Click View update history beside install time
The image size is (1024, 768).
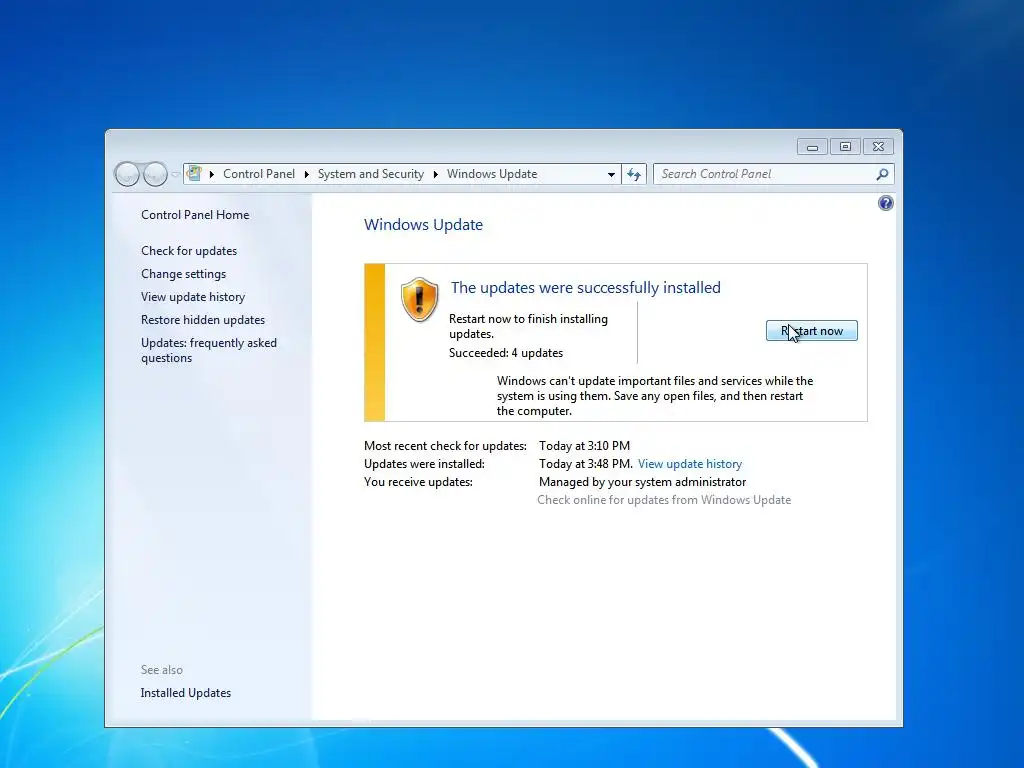(x=690, y=464)
